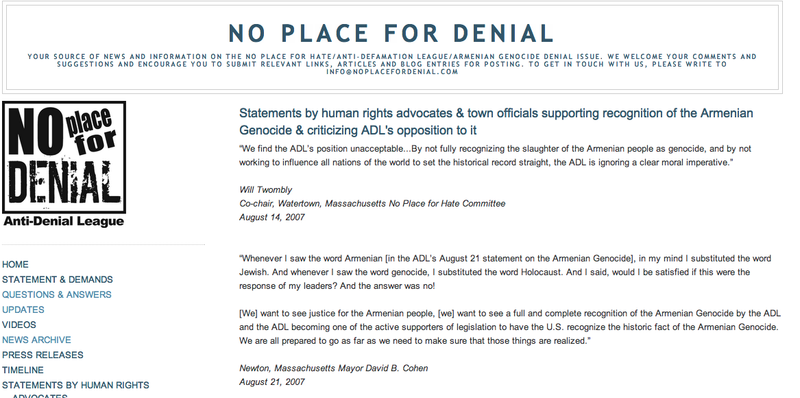Open QUESTIONS & ANSWERS link
The width and height of the screenshot is (800, 398).
tap(57, 294)
